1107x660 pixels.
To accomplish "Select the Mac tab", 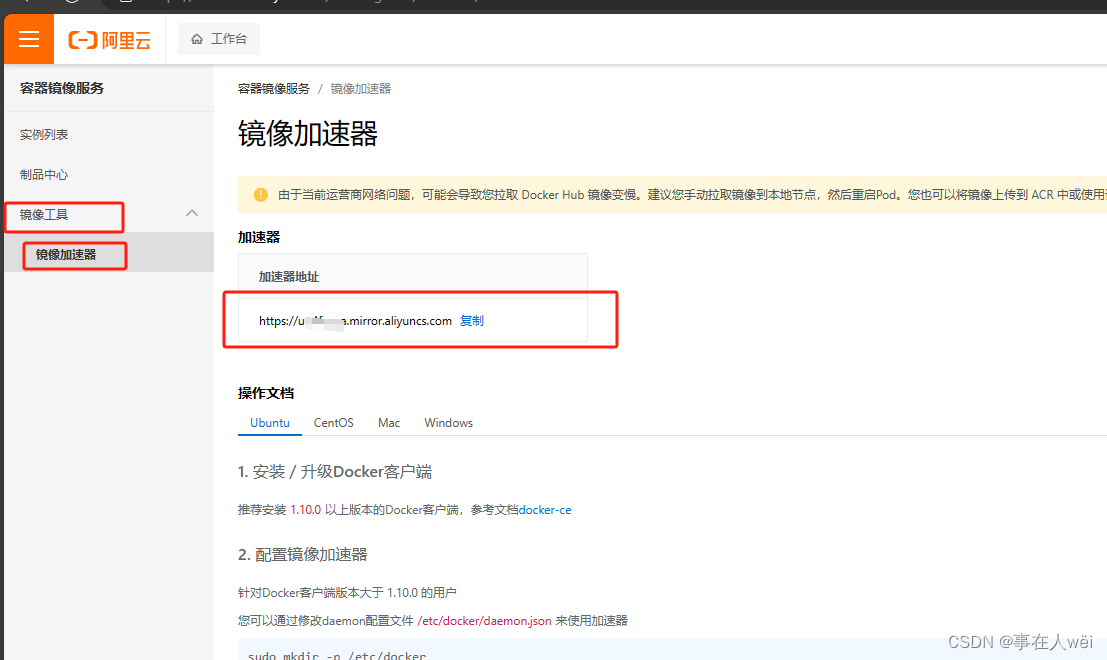I will pyautogui.click(x=388, y=422).
